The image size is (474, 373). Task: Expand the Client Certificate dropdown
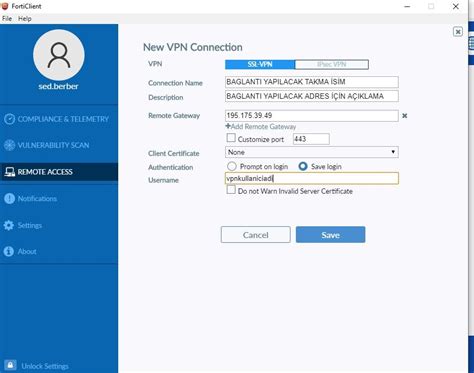pos(312,152)
